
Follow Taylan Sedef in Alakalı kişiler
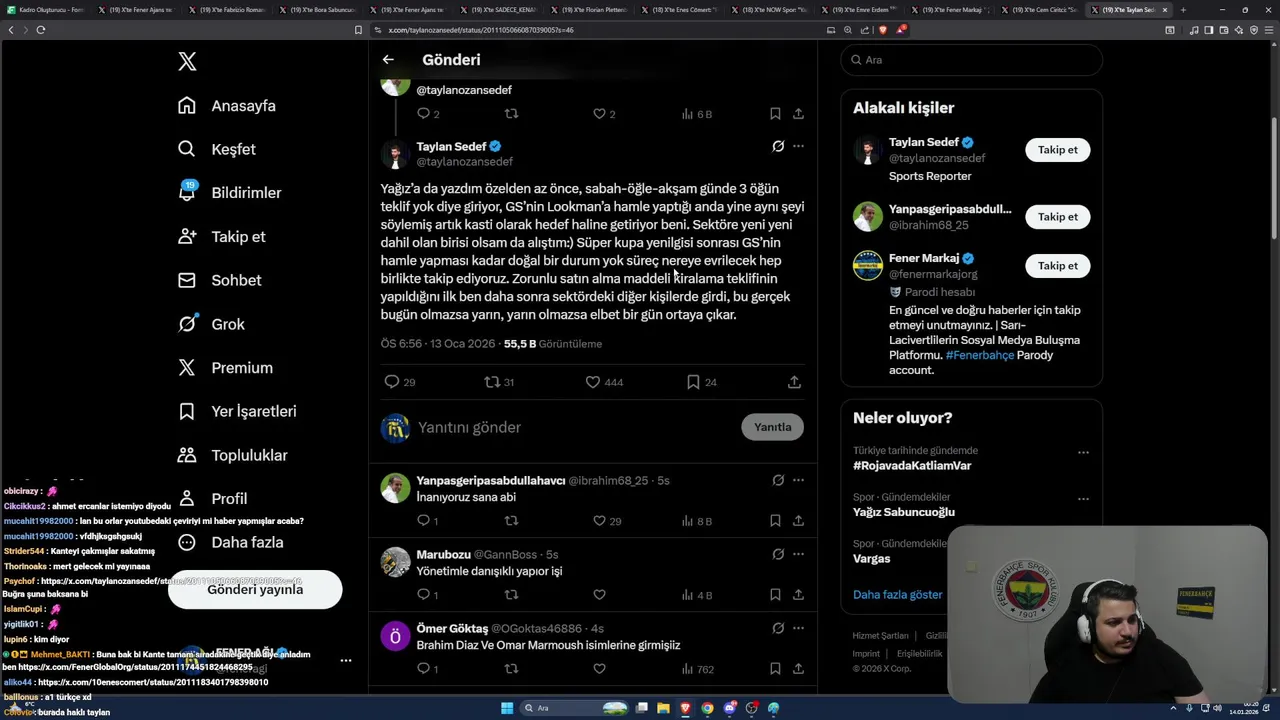(x=1057, y=150)
